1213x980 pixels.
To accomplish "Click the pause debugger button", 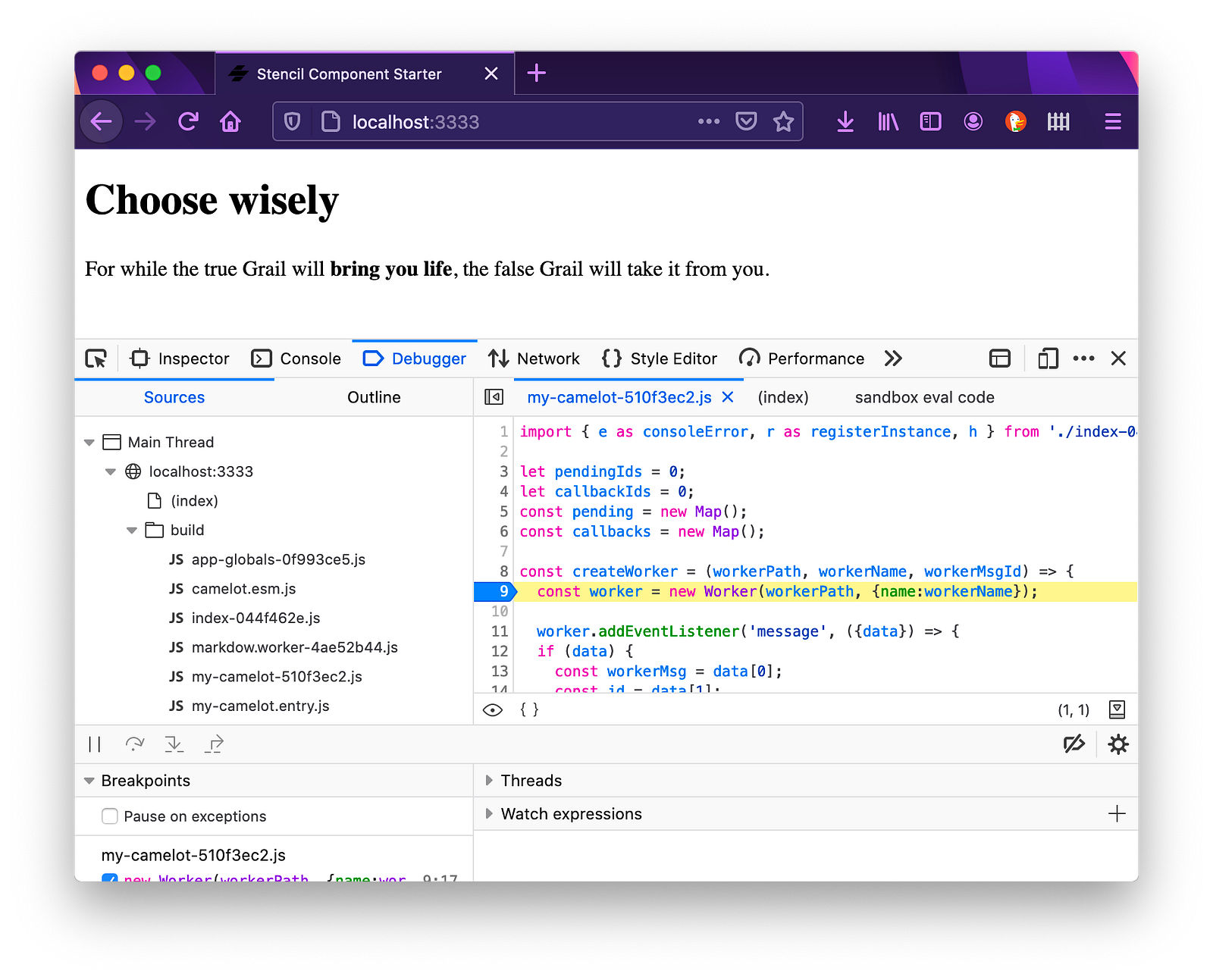I will click(x=95, y=744).
